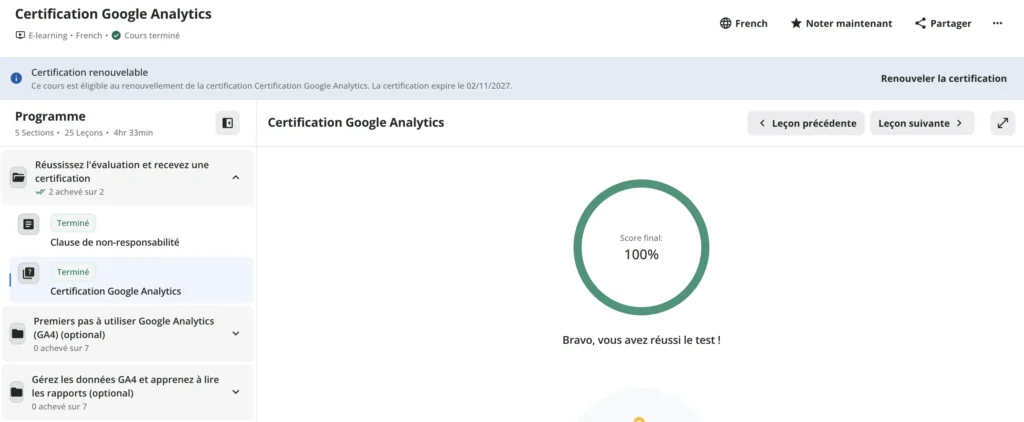
Task: Click the Programme heading
Action: [50, 117]
